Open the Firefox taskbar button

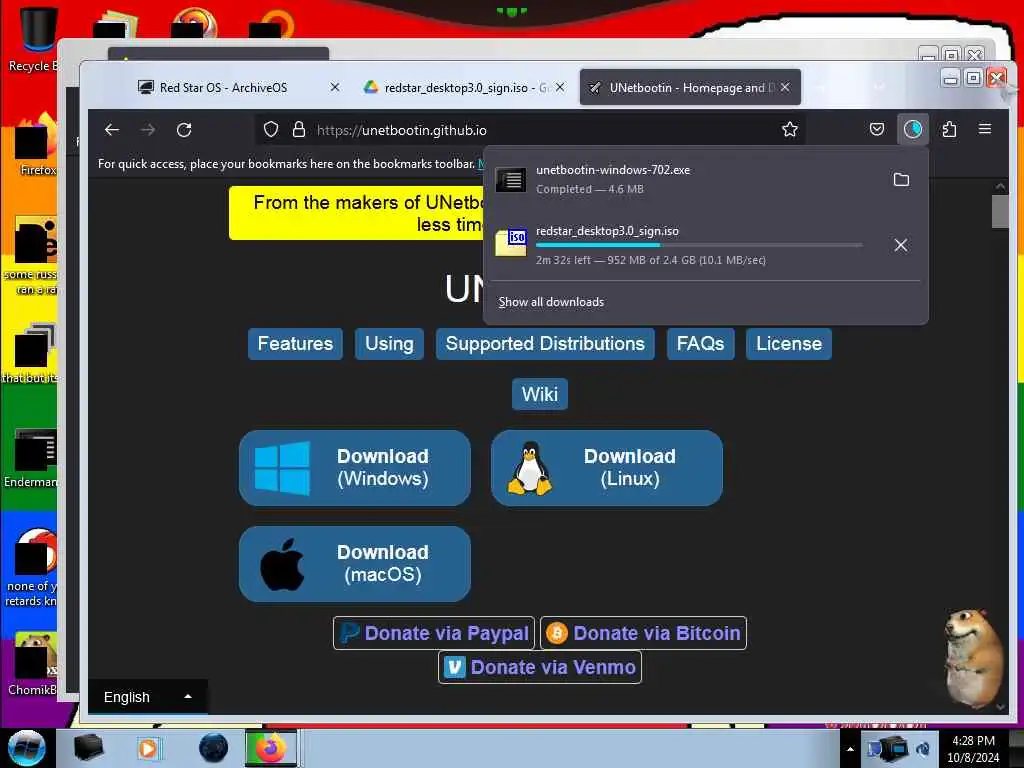tap(271, 748)
